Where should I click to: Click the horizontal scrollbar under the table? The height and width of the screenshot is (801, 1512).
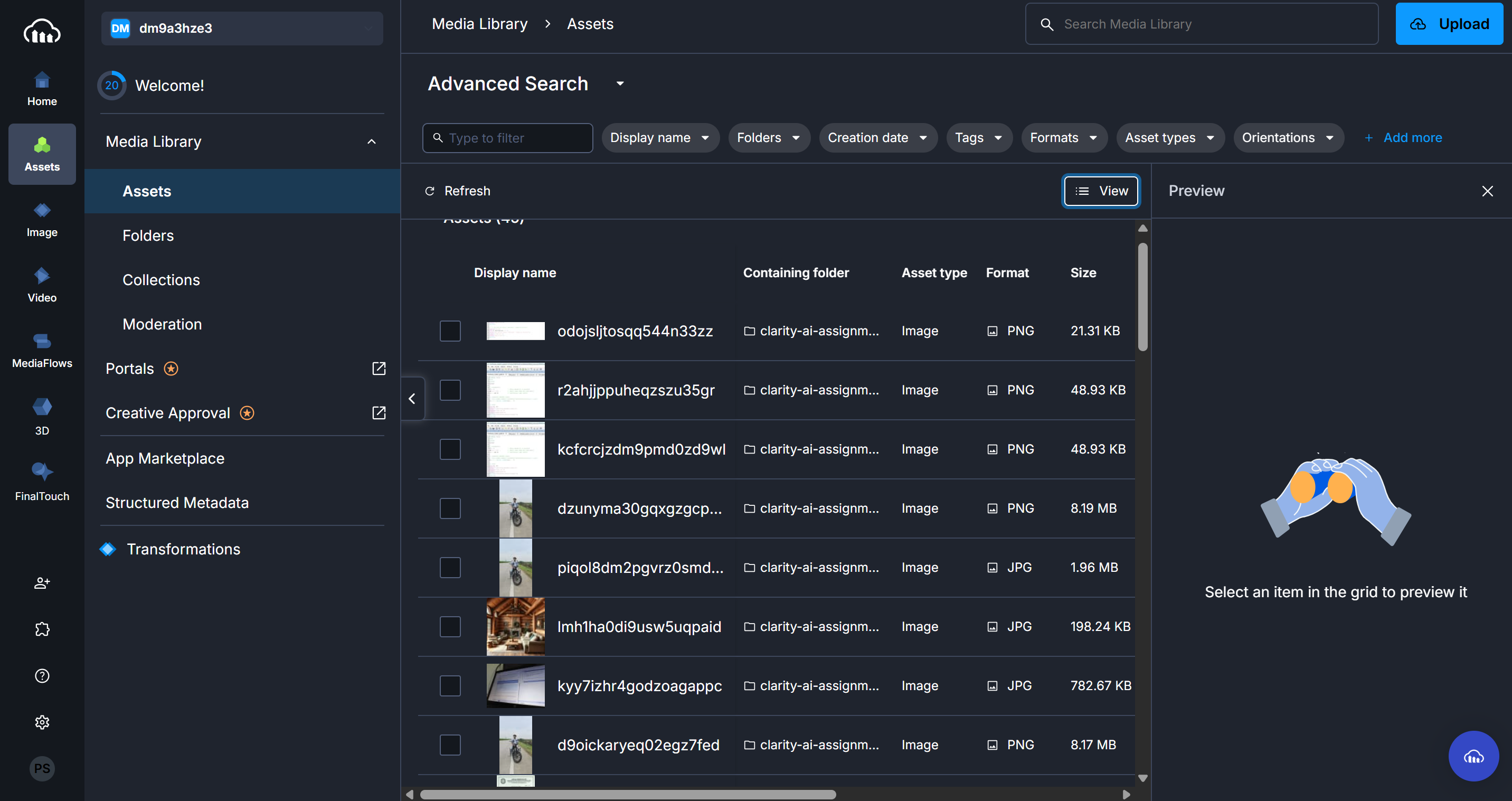pyautogui.click(x=628, y=795)
